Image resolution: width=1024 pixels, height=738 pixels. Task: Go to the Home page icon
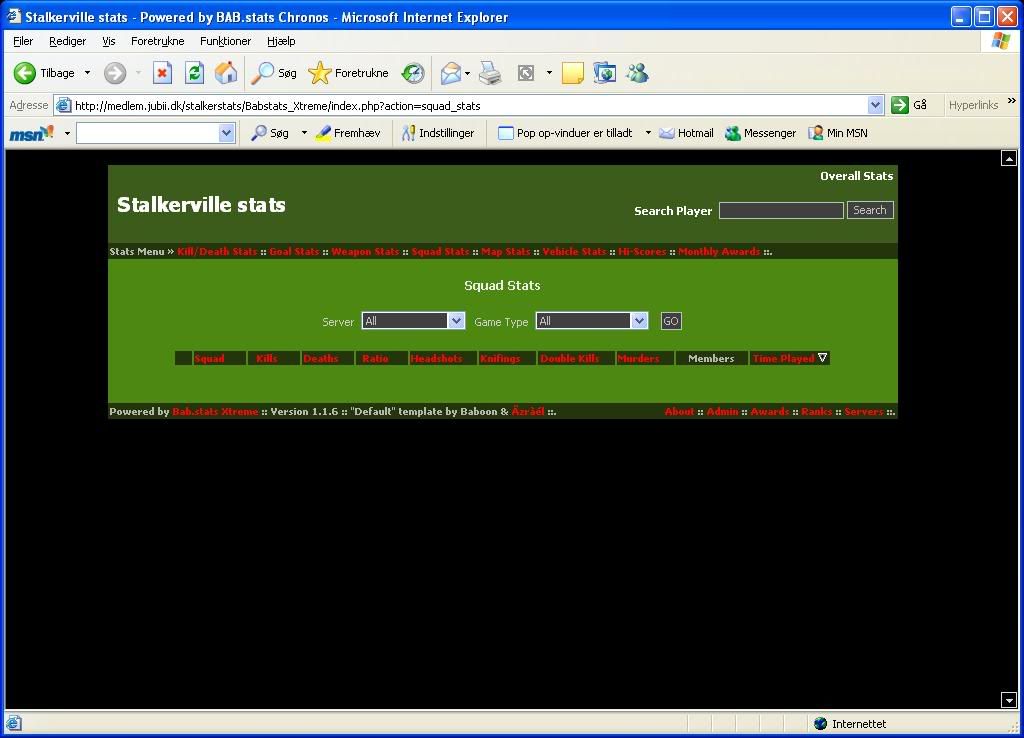coord(226,73)
